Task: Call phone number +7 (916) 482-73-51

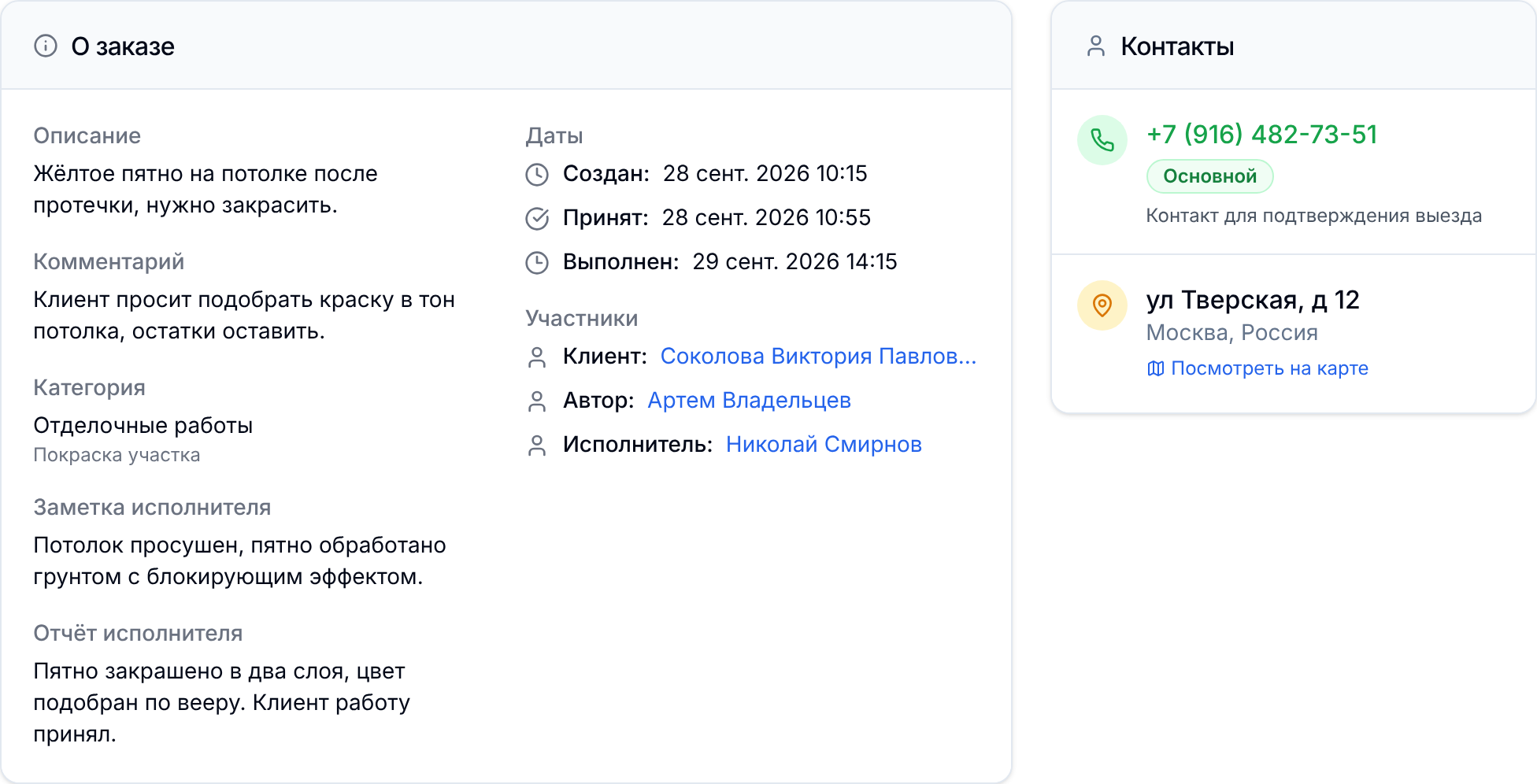Action: (x=1261, y=135)
